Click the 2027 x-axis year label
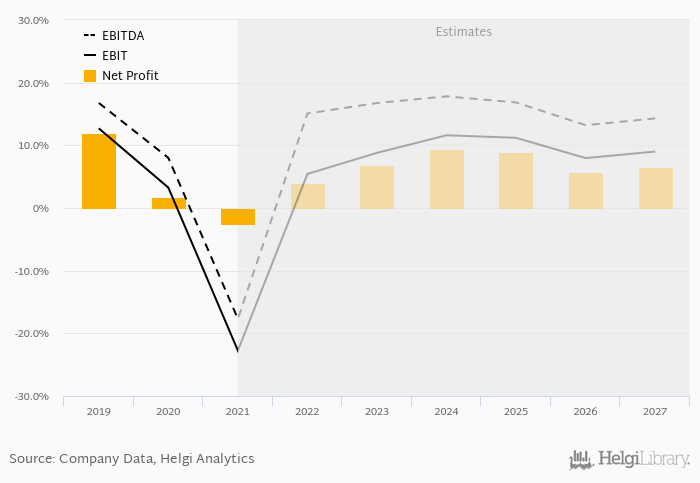Viewport: 700px width, 483px height. pyautogui.click(x=656, y=411)
